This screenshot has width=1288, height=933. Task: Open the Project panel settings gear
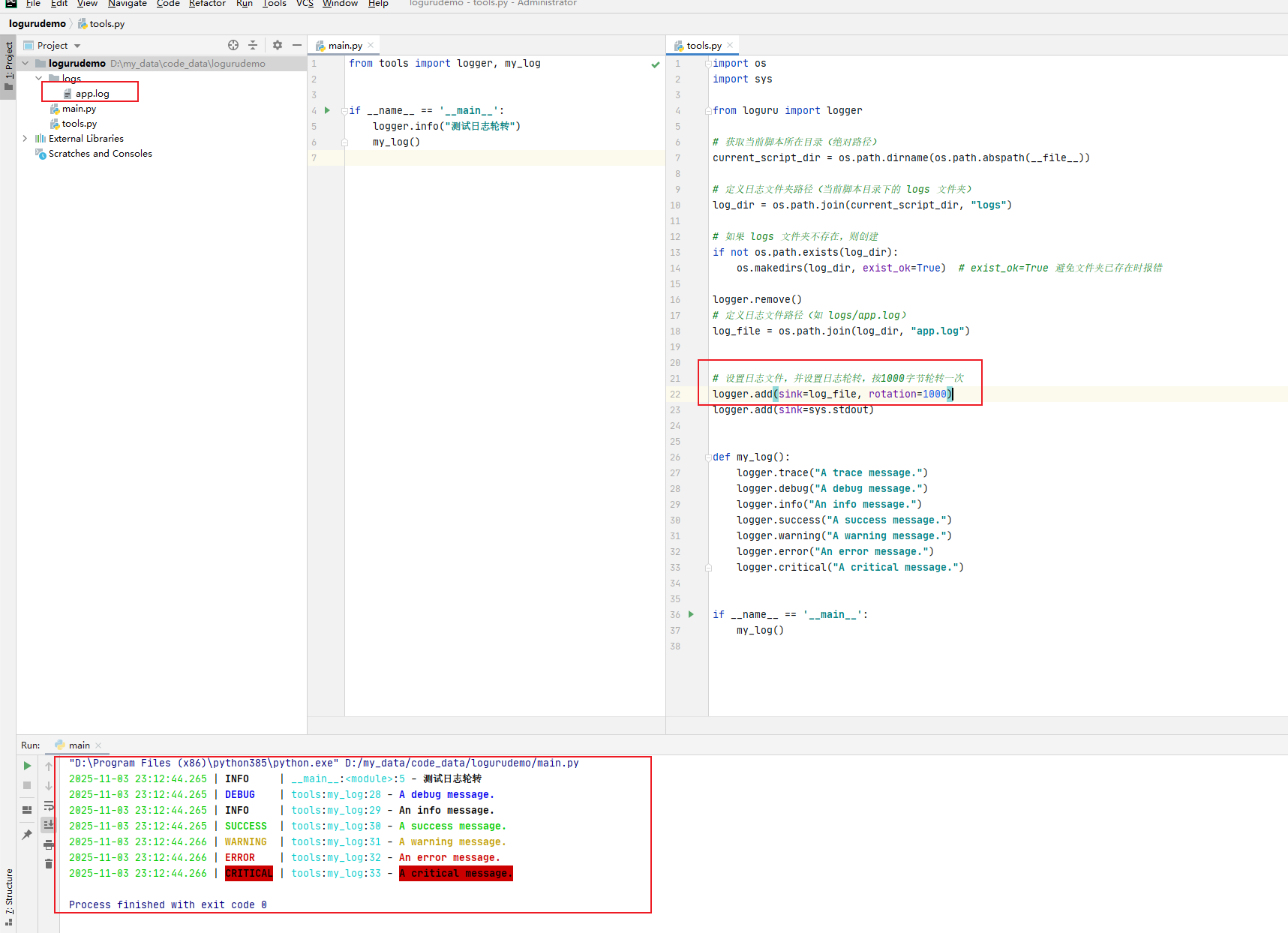(x=277, y=45)
